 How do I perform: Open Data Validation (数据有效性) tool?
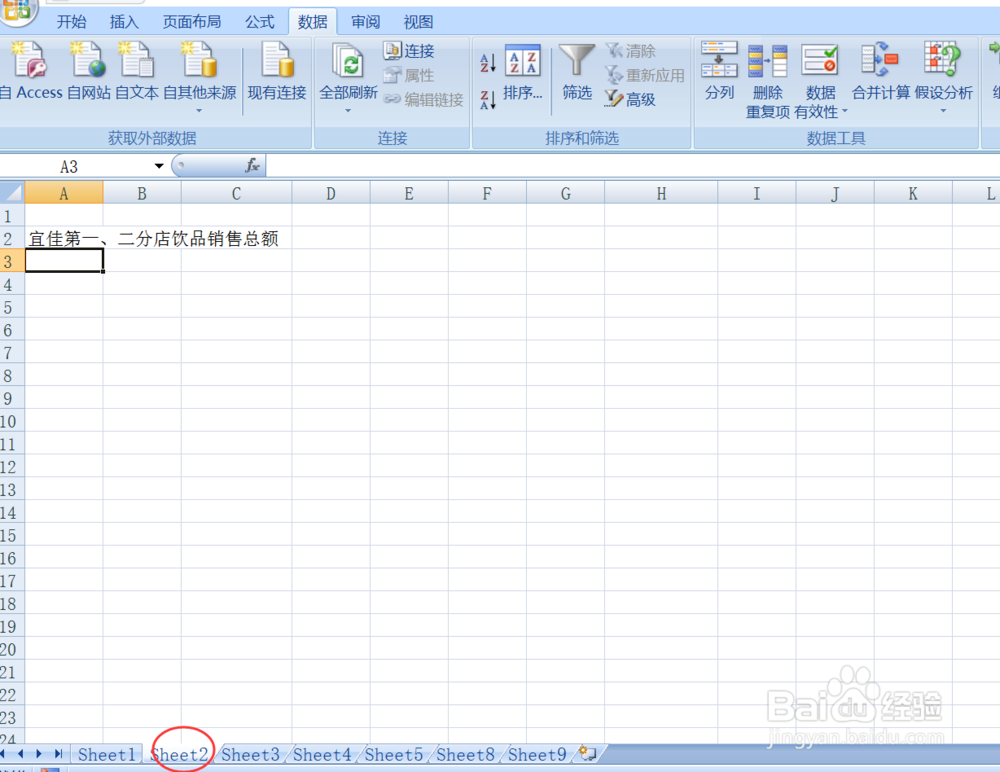click(820, 80)
